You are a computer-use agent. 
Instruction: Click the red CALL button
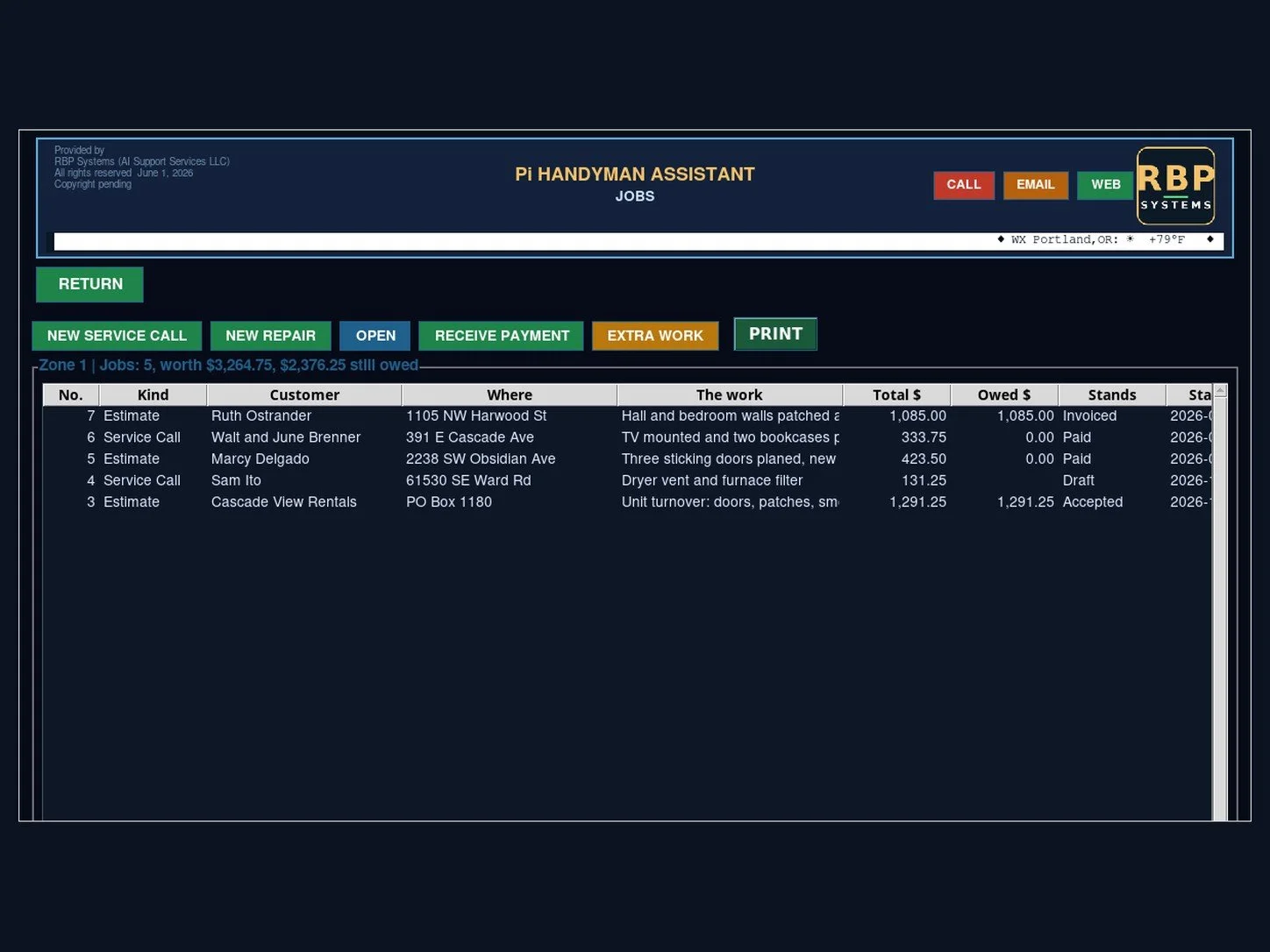point(963,185)
